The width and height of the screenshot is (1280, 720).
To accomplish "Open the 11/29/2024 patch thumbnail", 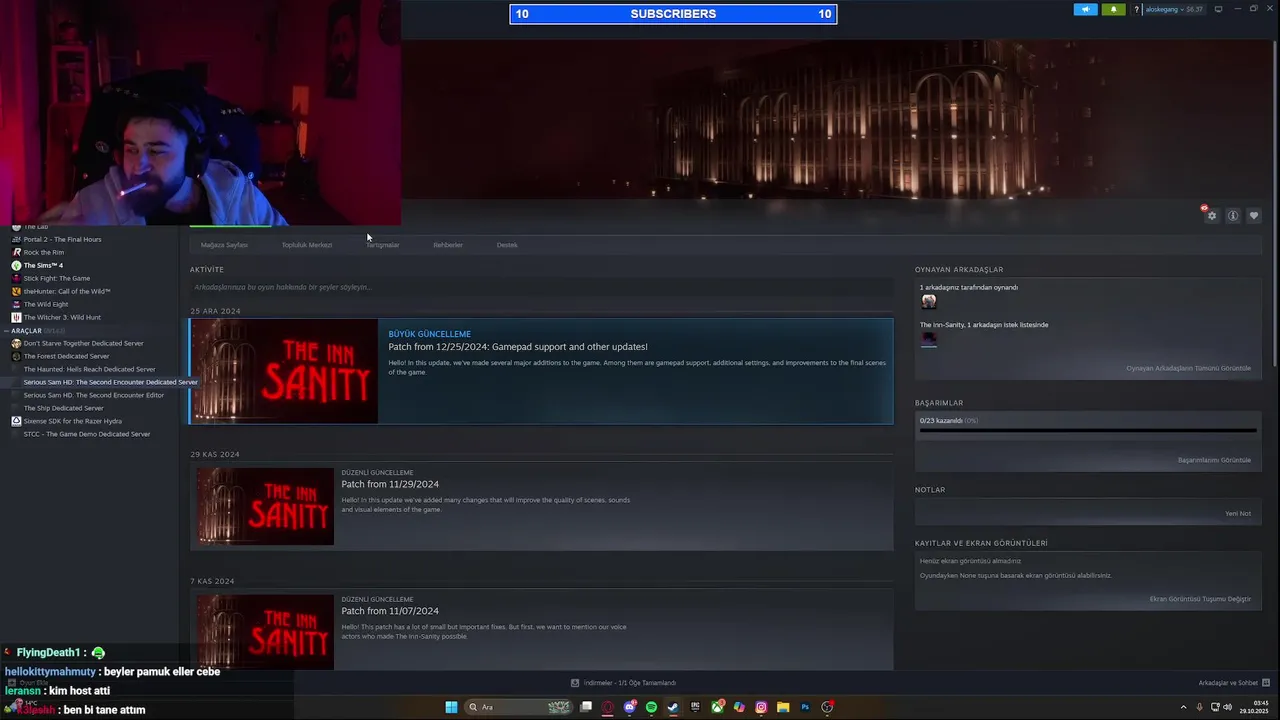I will 265,506.
